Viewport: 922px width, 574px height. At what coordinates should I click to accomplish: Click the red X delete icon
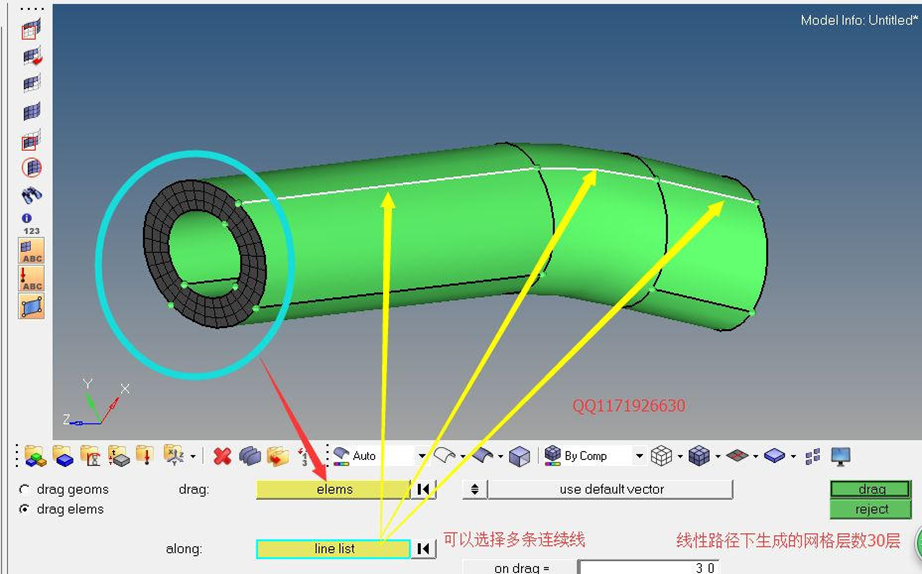coord(222,456)
